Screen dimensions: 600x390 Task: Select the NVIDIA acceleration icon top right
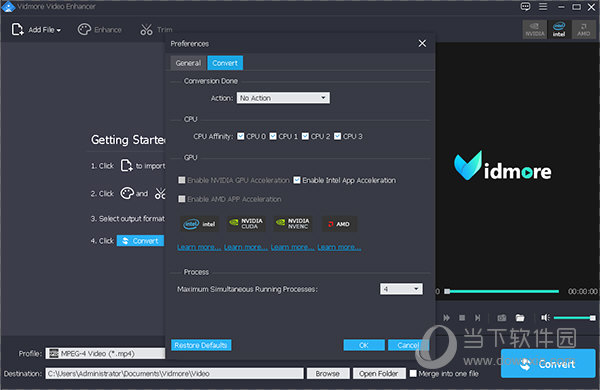click(535, 29)
